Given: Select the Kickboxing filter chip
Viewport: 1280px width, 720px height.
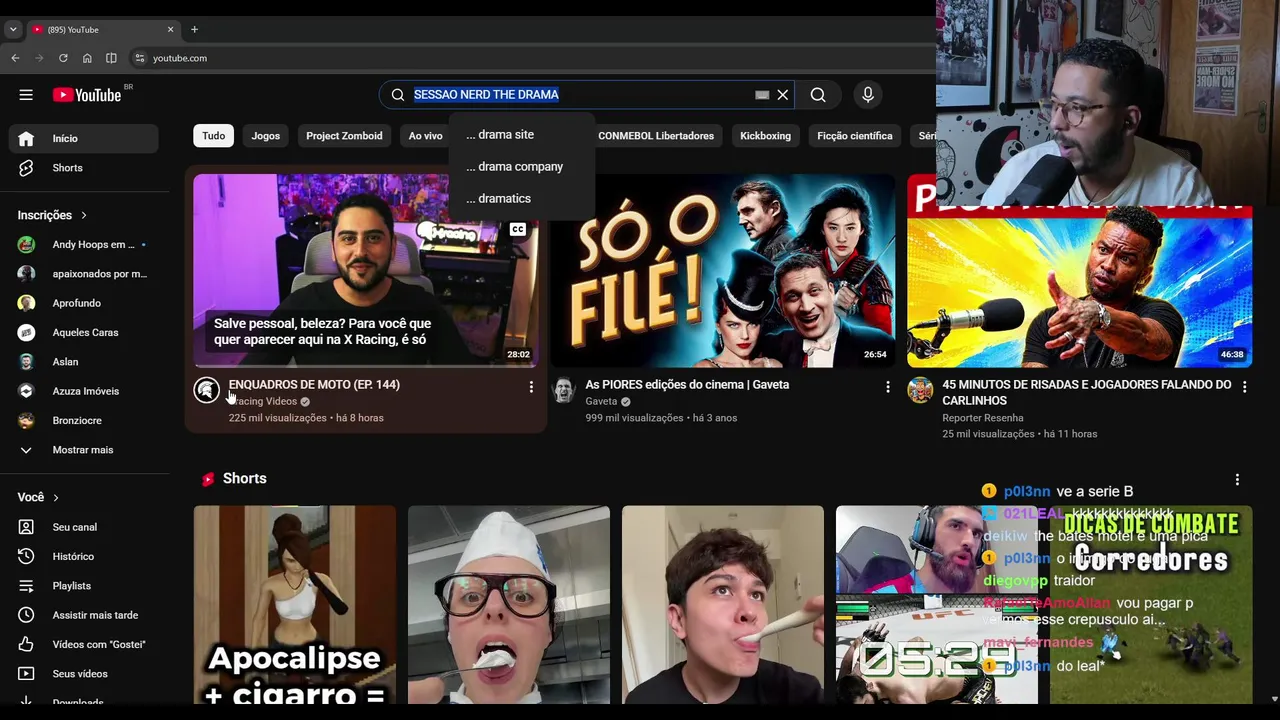Looking at the screenshot, I should pos(765,136).
